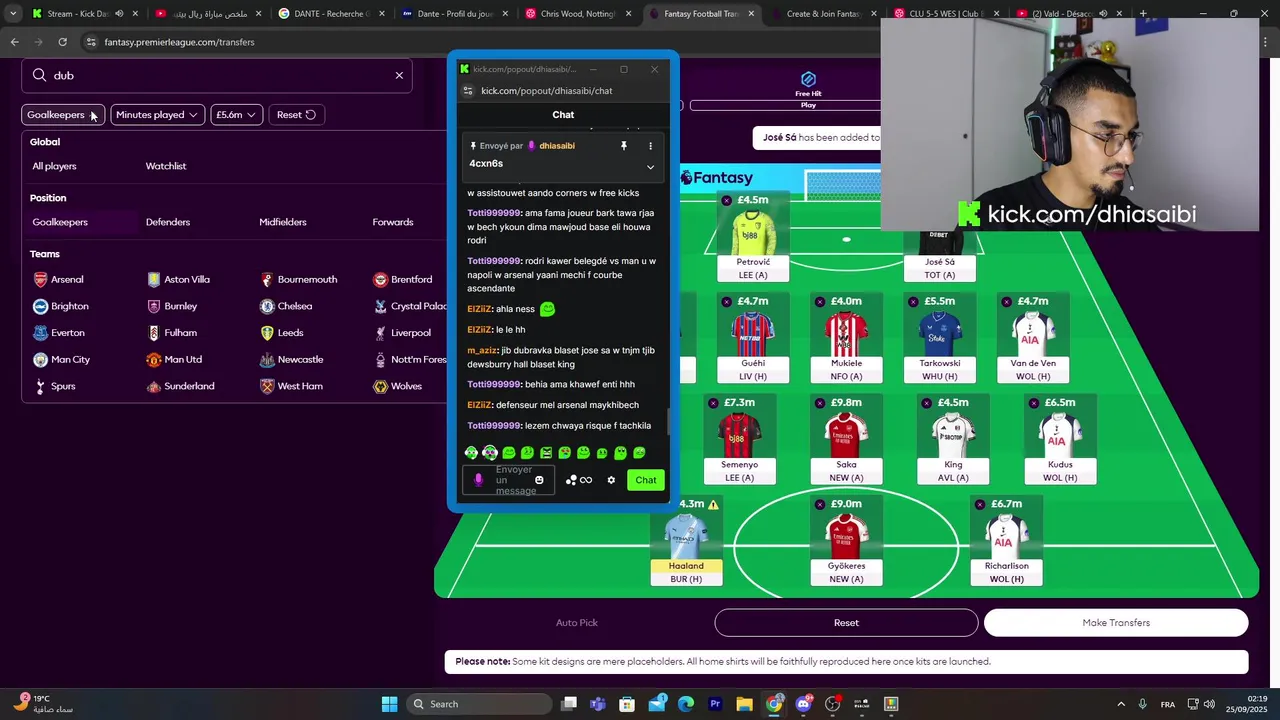Pick Aston Villa team filter
1280x720 pixels.
(178, 280)
